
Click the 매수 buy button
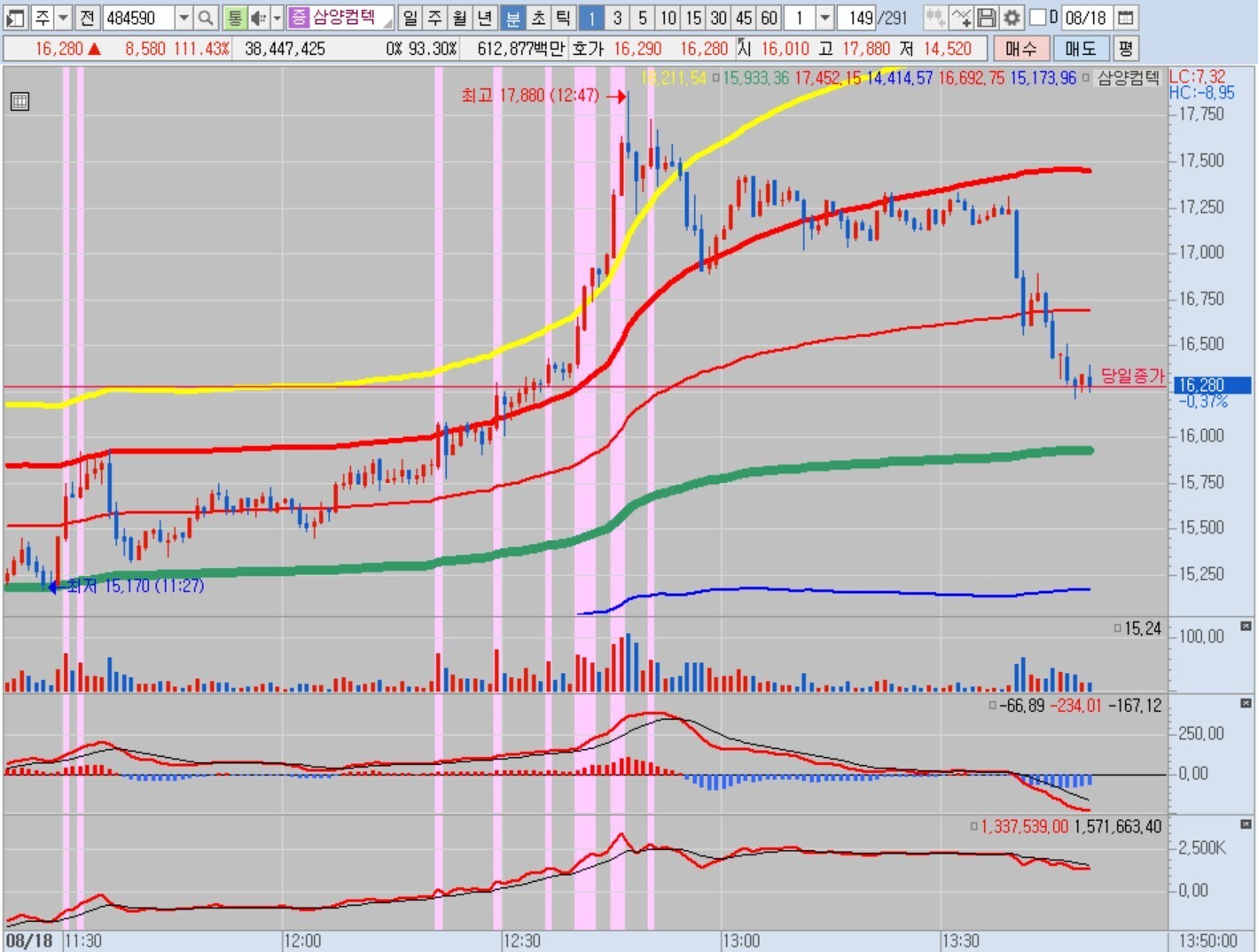(x=1021, y=49)
